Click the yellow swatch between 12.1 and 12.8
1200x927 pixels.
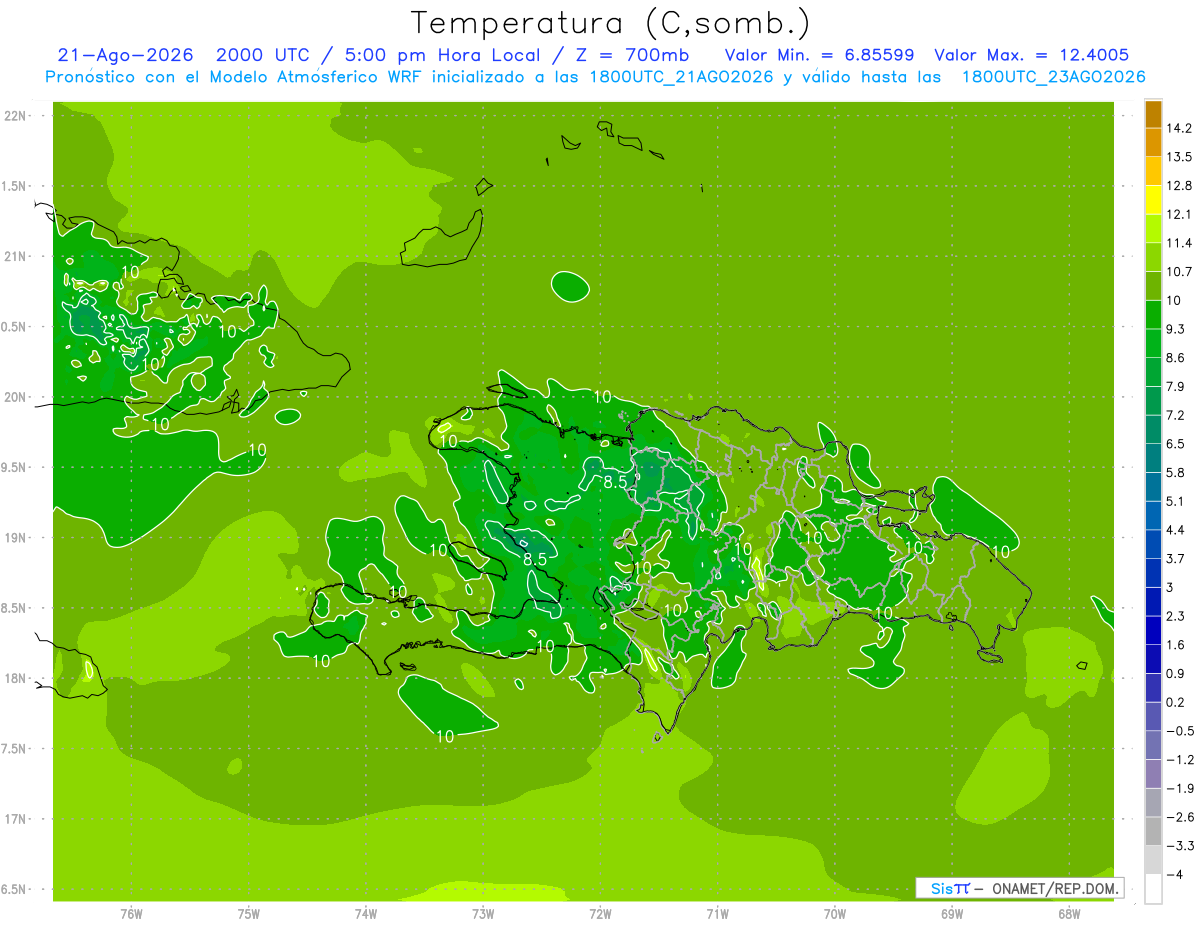(1153, 200)
